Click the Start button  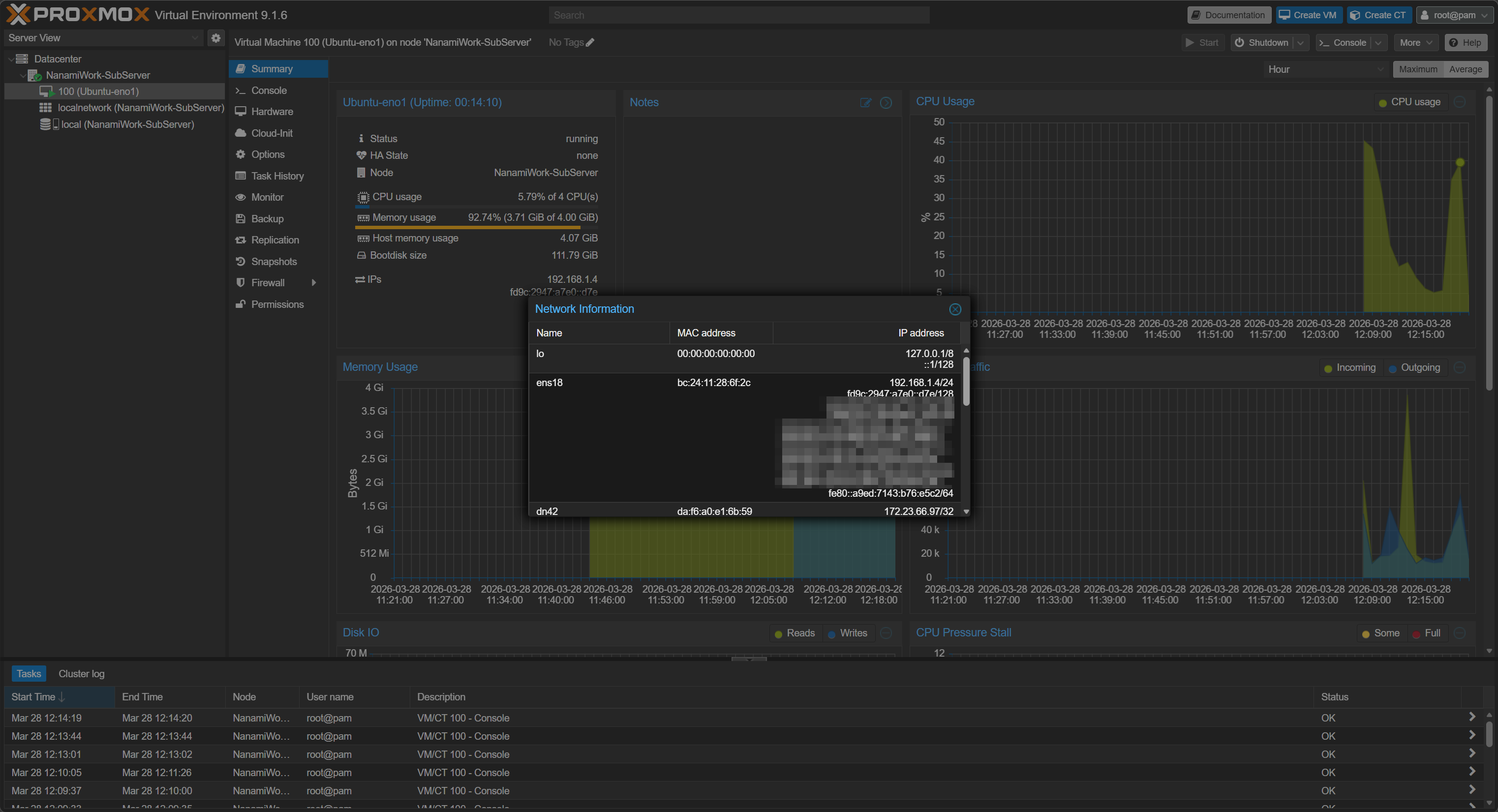(x=1202, y=42)
